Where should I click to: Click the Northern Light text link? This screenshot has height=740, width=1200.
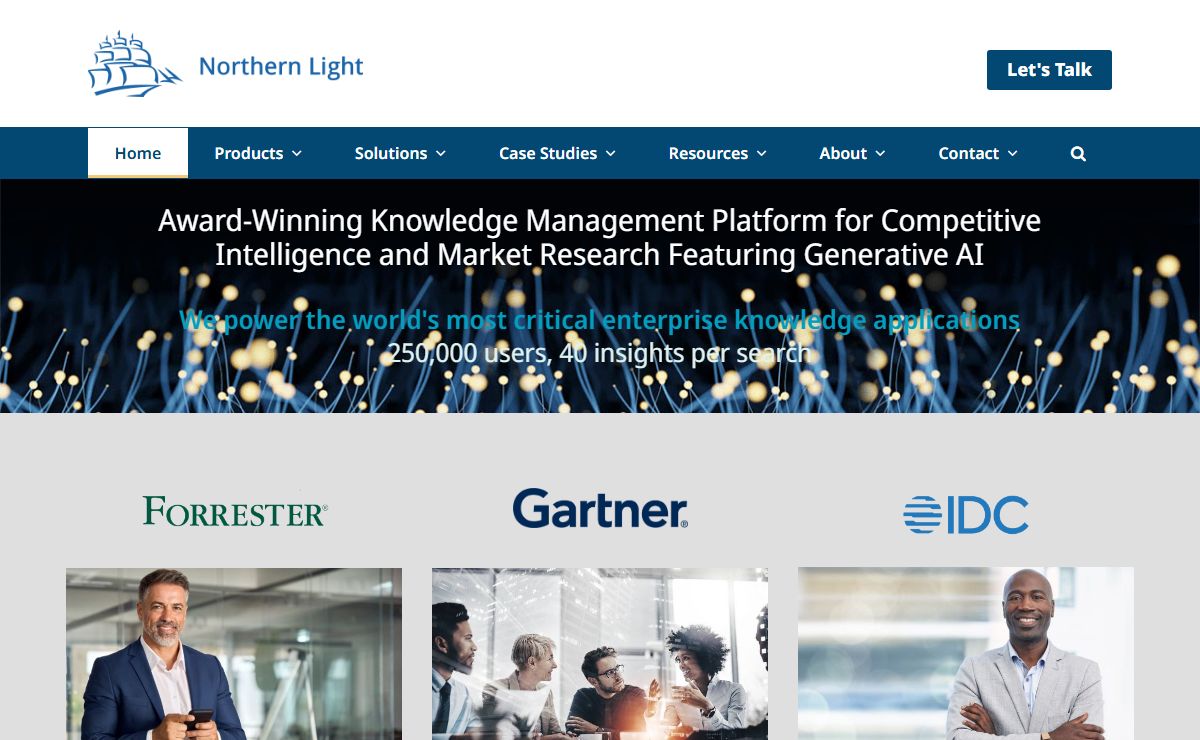(281, 67)
